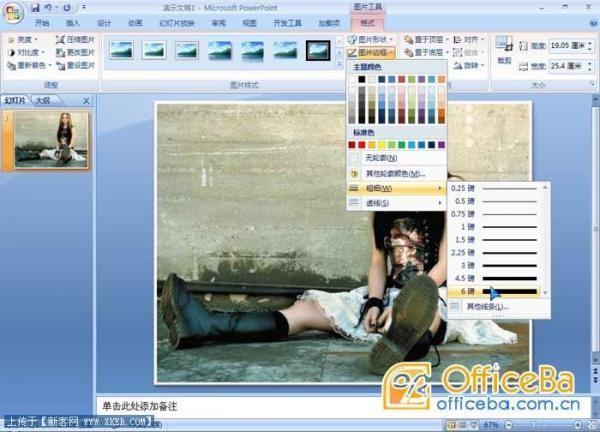Click the Save icon in quick access toolbar

point(35,7)
